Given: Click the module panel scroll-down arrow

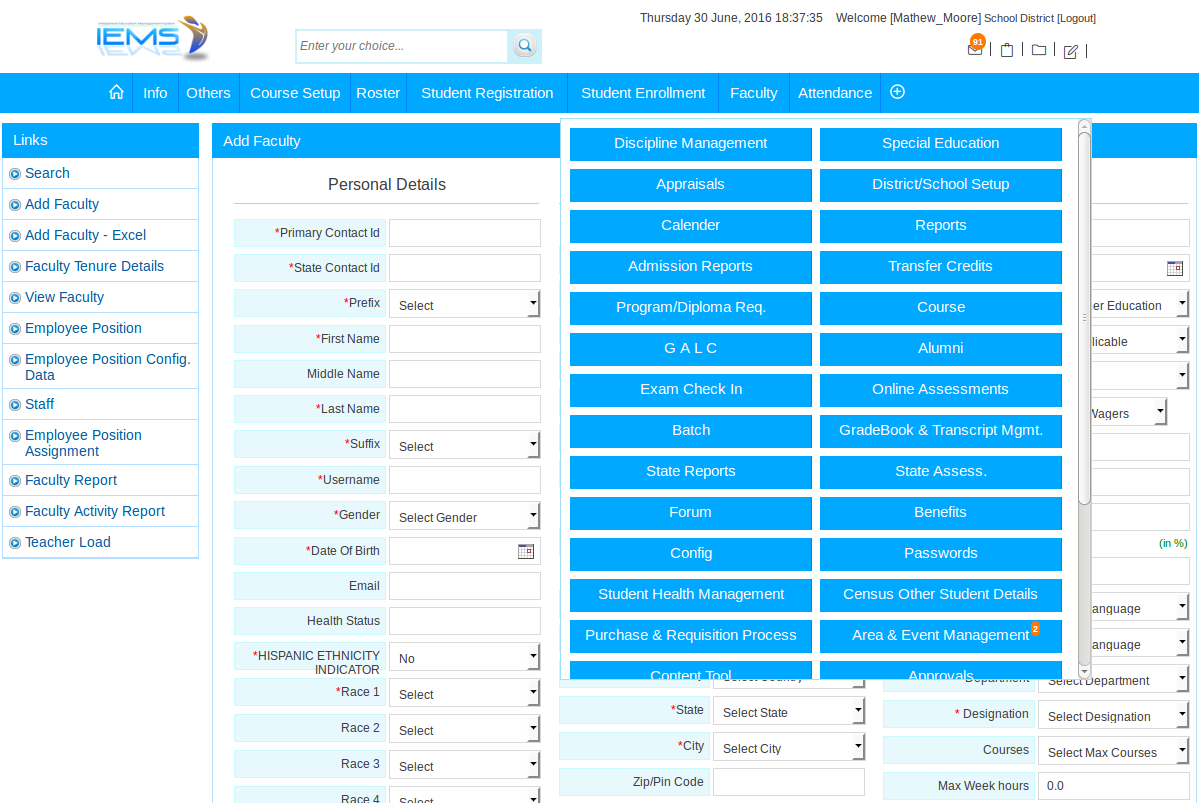Looking at the screenshot, I should click(x=1084, y=671).
